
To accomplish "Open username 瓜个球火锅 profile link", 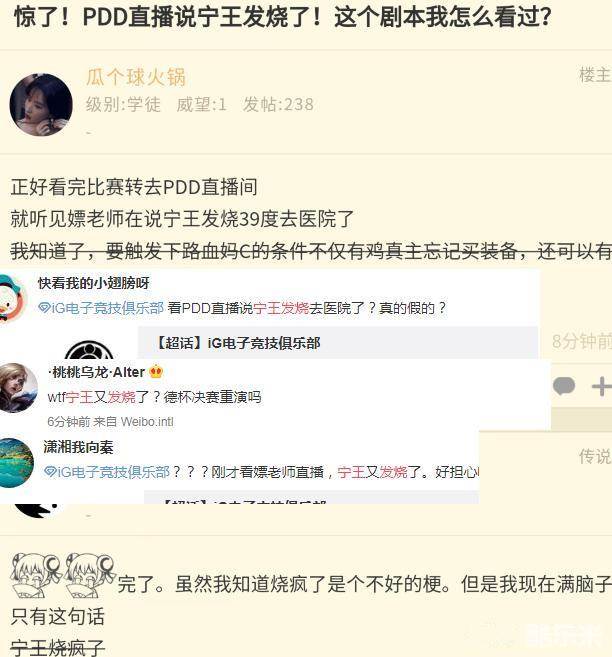I will [x=135, y=77].
